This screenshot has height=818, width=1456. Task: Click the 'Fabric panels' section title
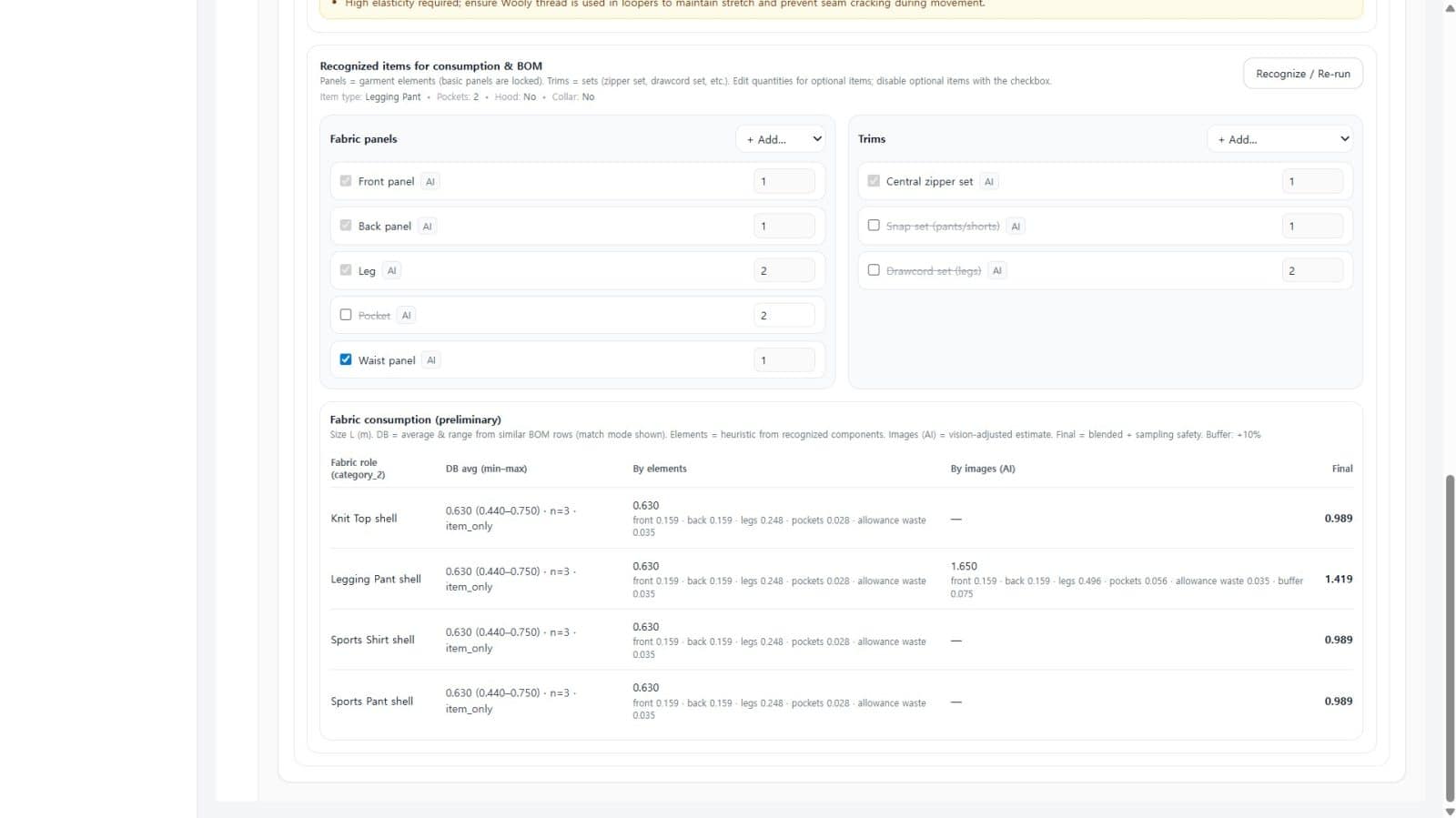363,139
